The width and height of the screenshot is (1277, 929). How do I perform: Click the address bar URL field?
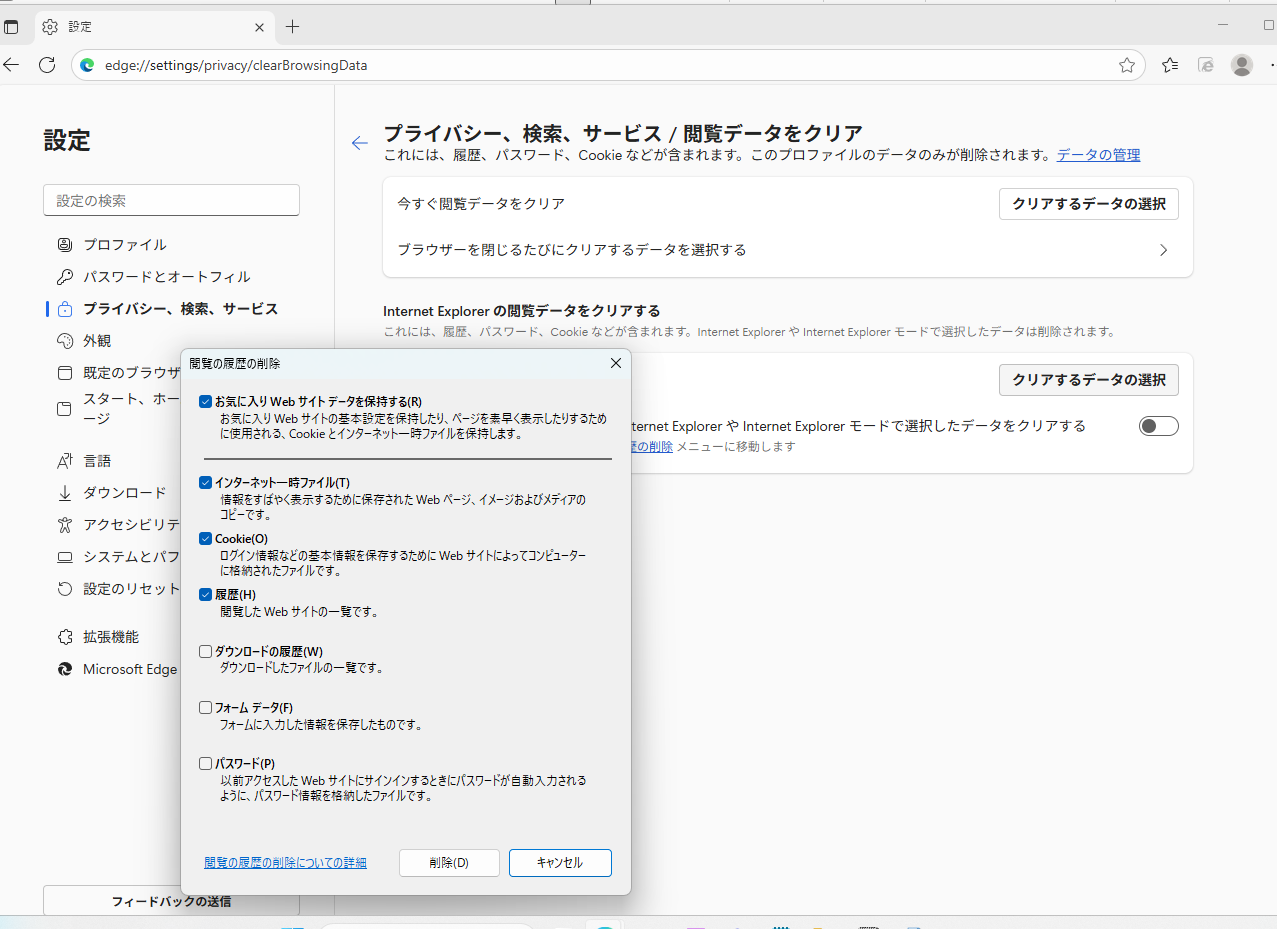pyautogui.click(x=608, y=65)
